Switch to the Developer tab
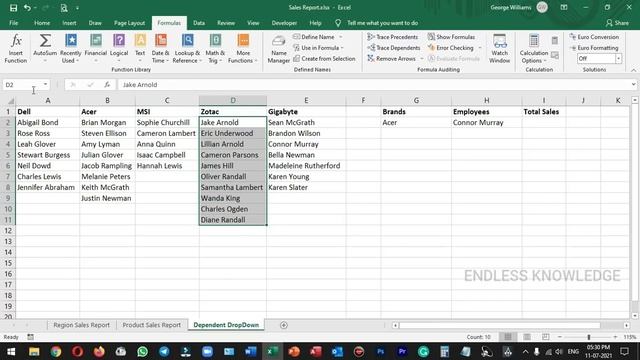Image resolution: width=640 pixels, height=360 pixels. (x=284, y=23)
